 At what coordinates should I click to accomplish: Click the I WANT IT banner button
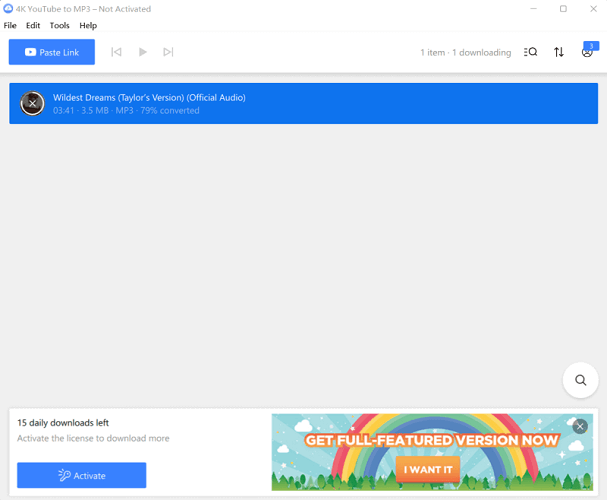428,469
